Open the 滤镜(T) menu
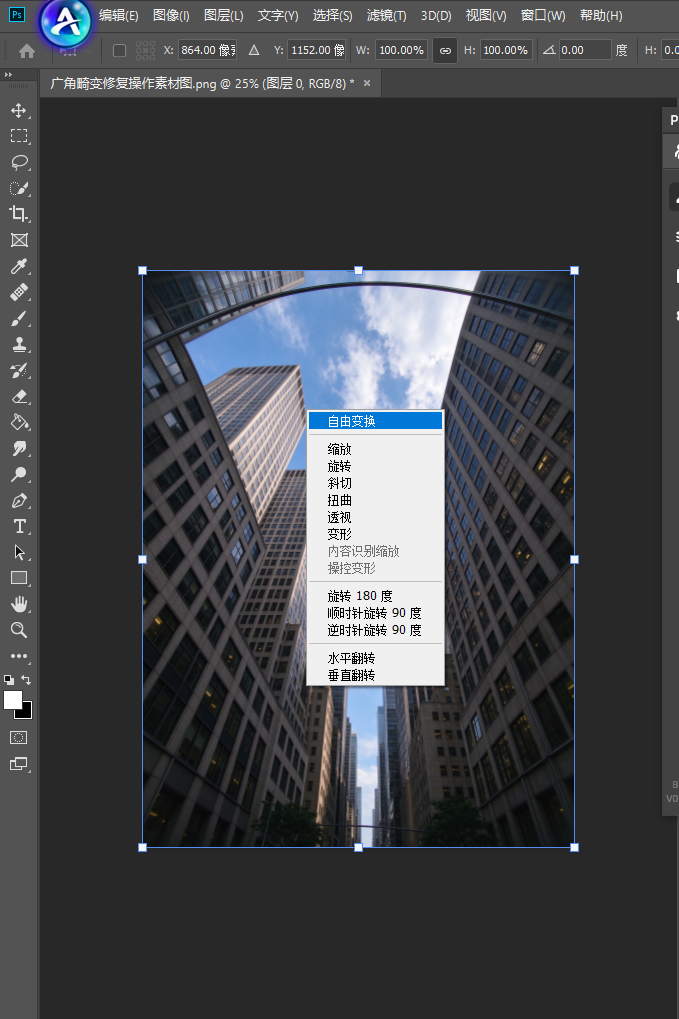 (387, 16)
